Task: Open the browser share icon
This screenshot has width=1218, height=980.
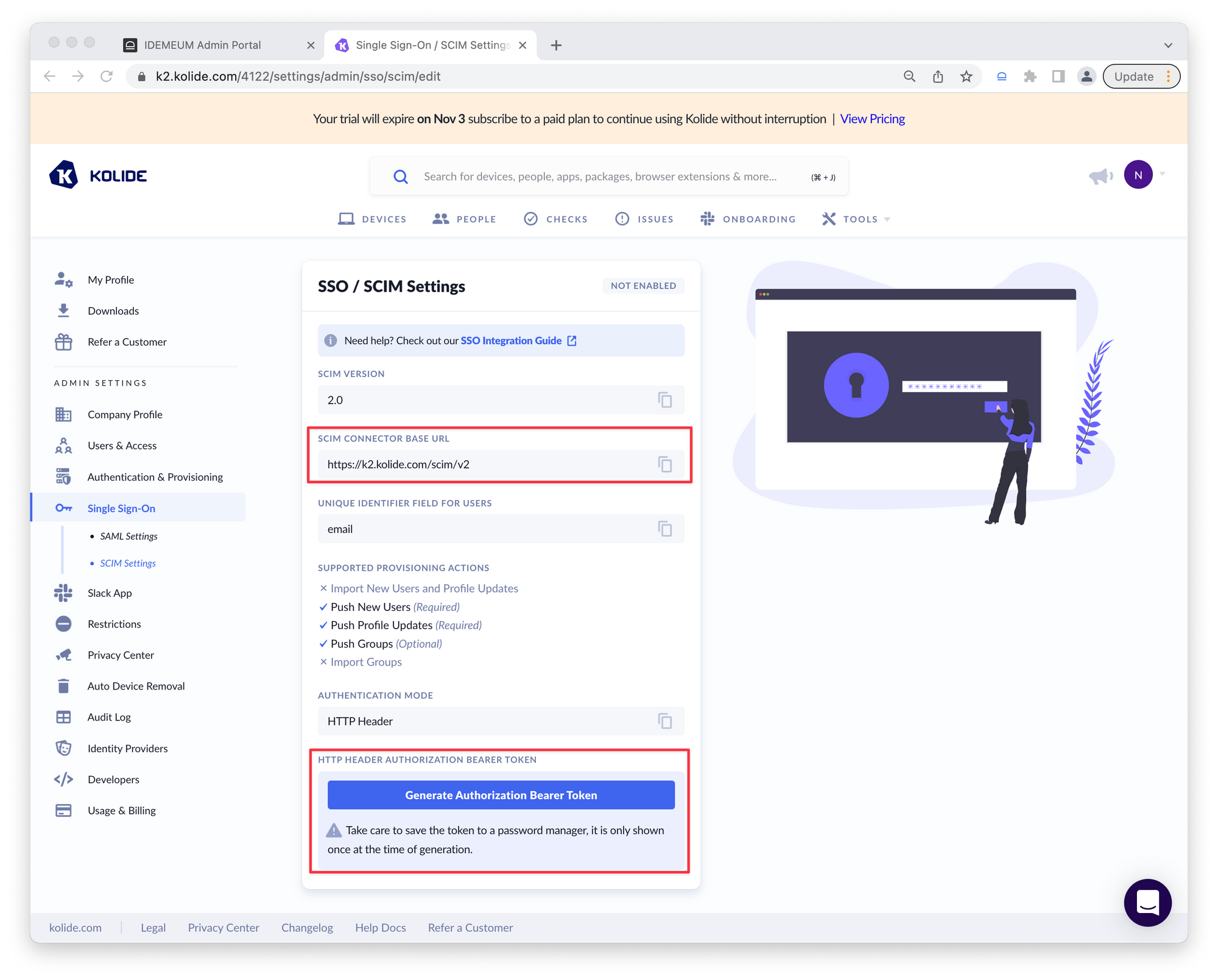Action: [x=938, y=76]
